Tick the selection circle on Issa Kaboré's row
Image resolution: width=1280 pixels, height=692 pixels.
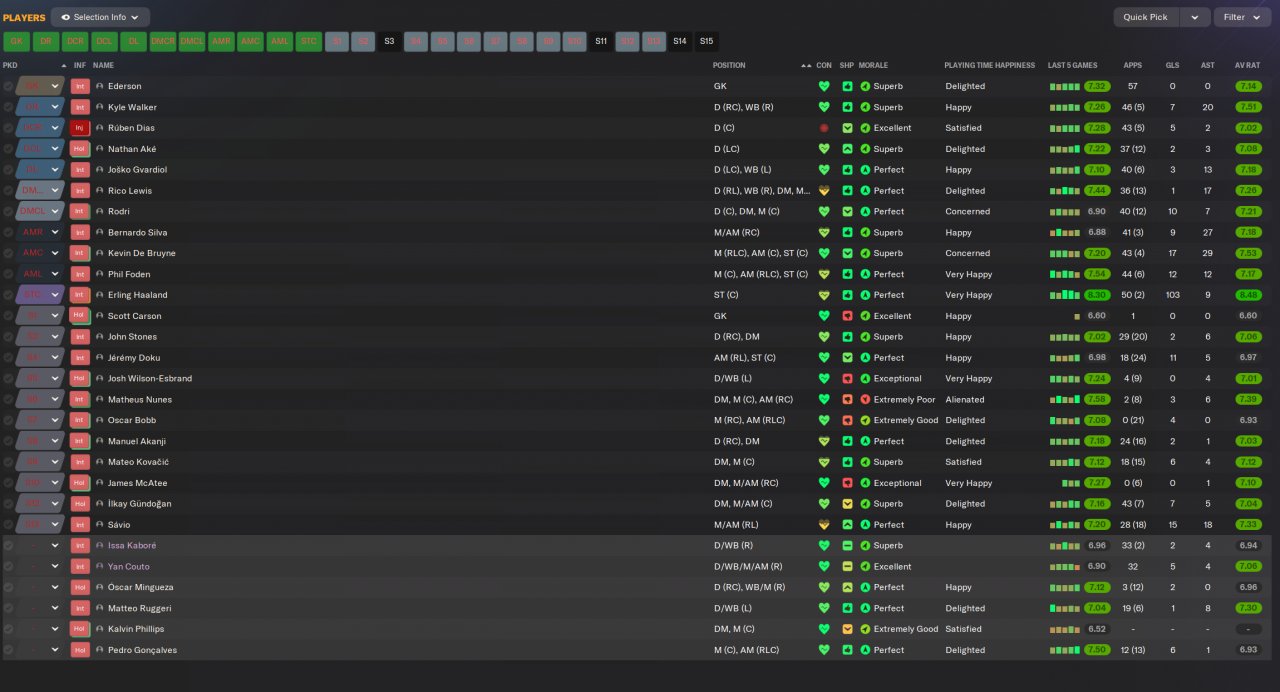[x=8, y=546]
